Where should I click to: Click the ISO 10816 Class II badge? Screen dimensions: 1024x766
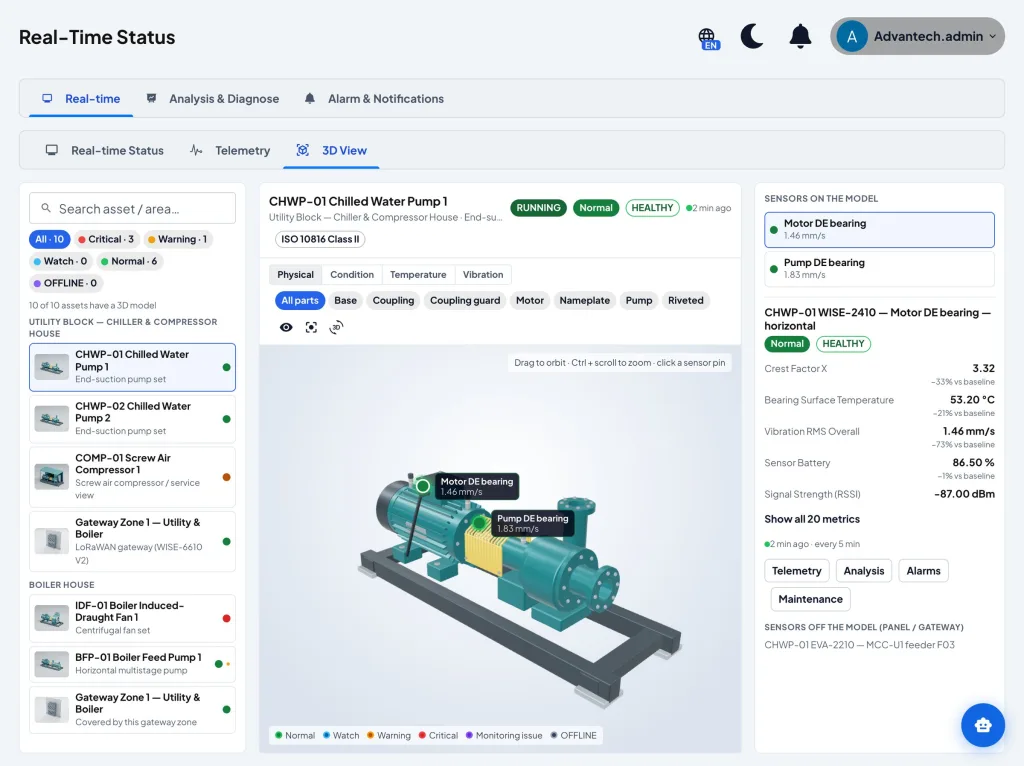[x=320, y=239]
